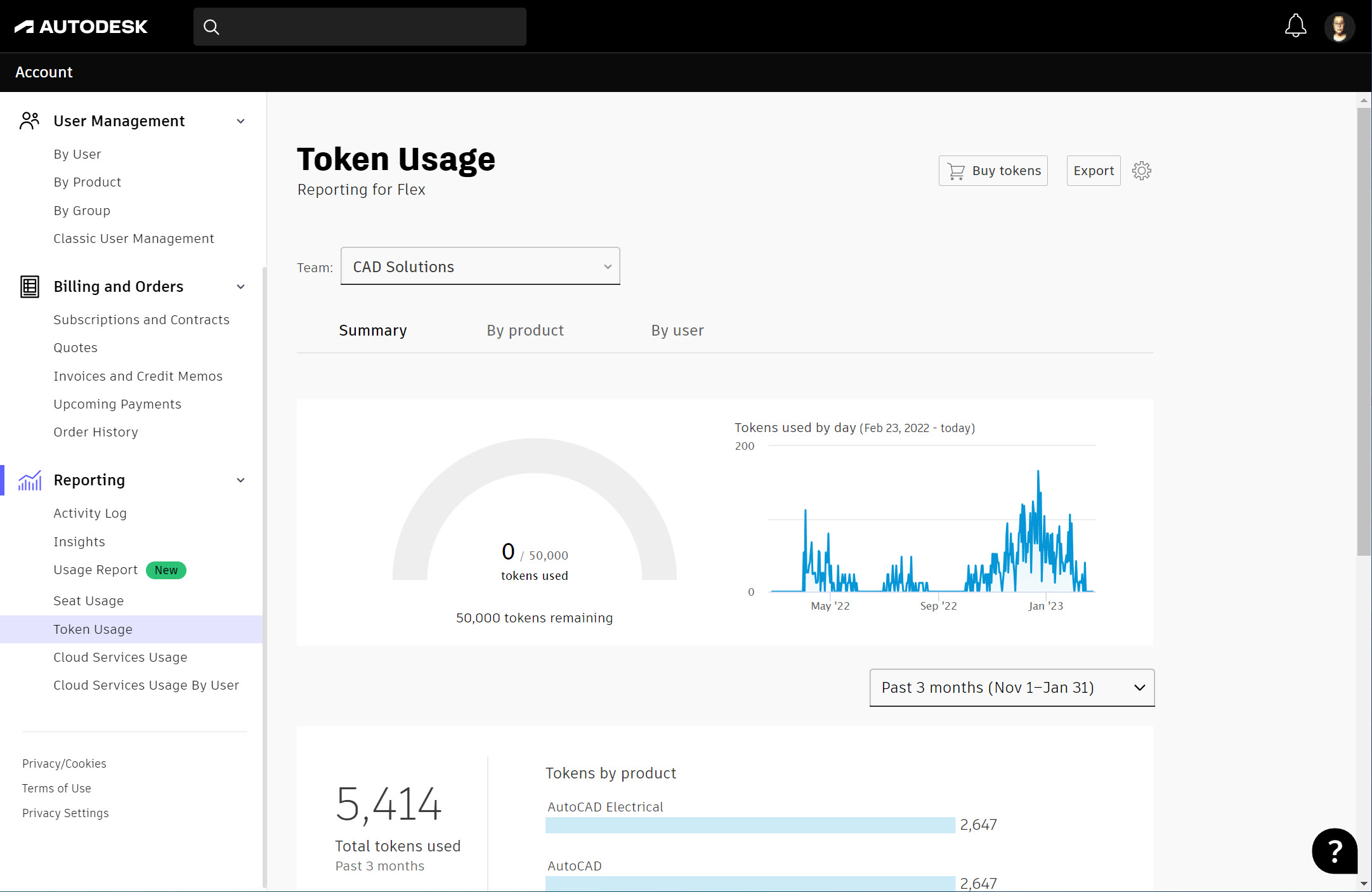This screenshot has height=892, width=1372.
Task: Open the help question mark bubble
Action: click(1335, 851)
